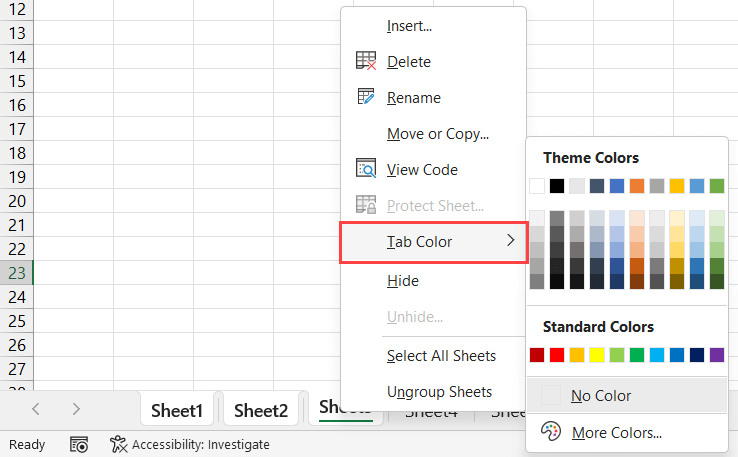
Task: Open Accessibility: Investigate in status bar
Action: [x=200, y=444]
